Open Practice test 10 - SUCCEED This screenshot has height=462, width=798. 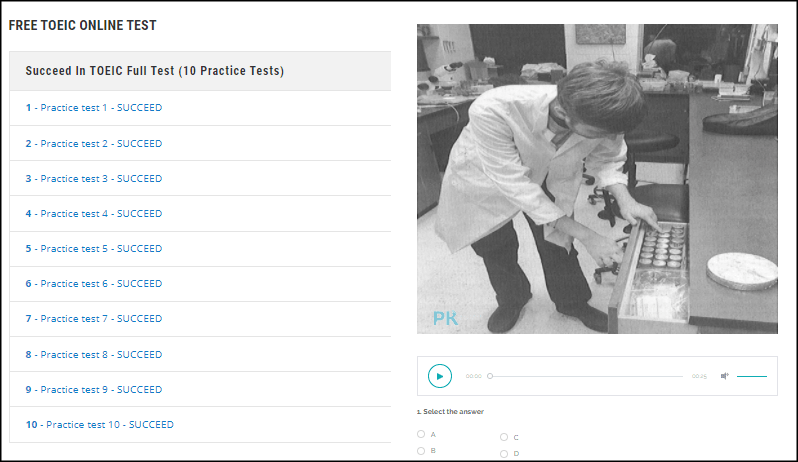100,424
